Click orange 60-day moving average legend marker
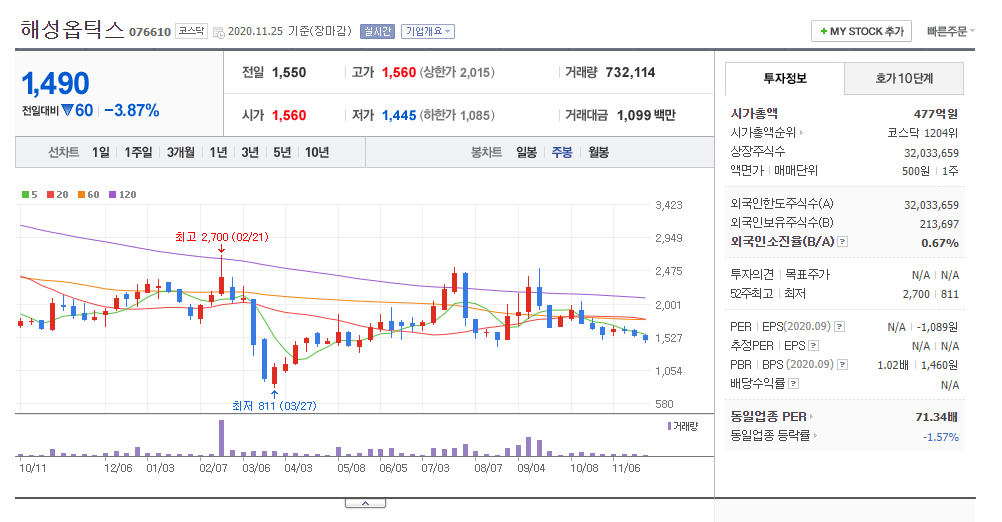The height and width of the screenshot is (522, 1002). point(81,195)
